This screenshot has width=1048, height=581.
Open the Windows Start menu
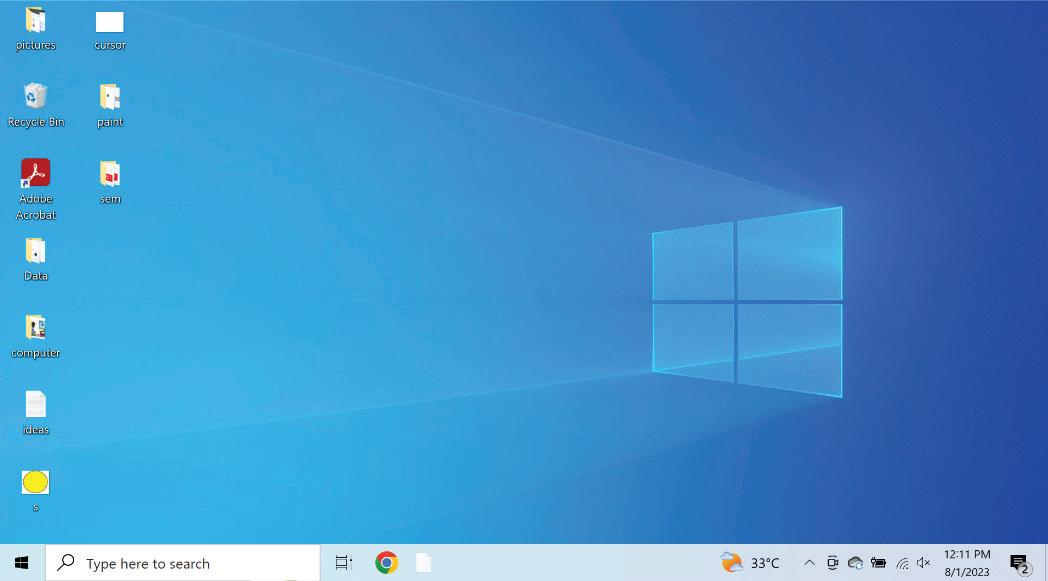pyautogui.click(x=21, y=563)
